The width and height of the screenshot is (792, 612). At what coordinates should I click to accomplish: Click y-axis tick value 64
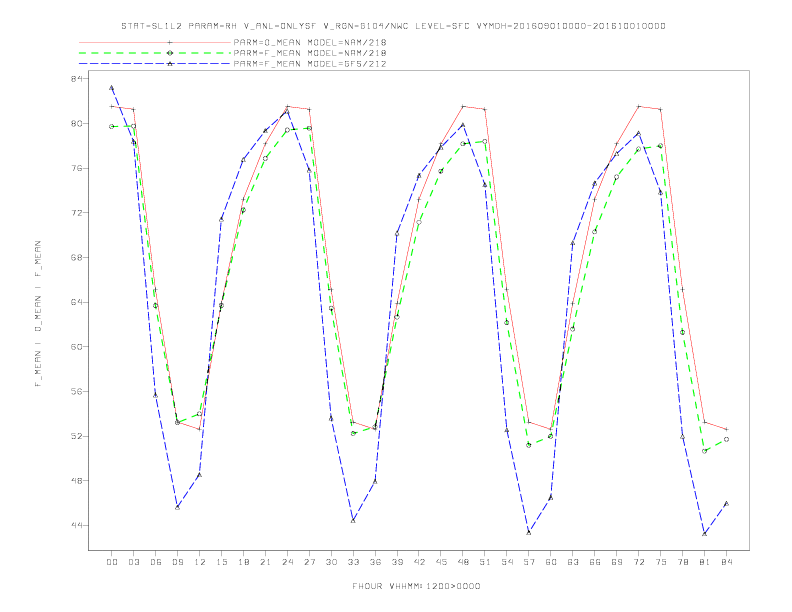(76, 302)
